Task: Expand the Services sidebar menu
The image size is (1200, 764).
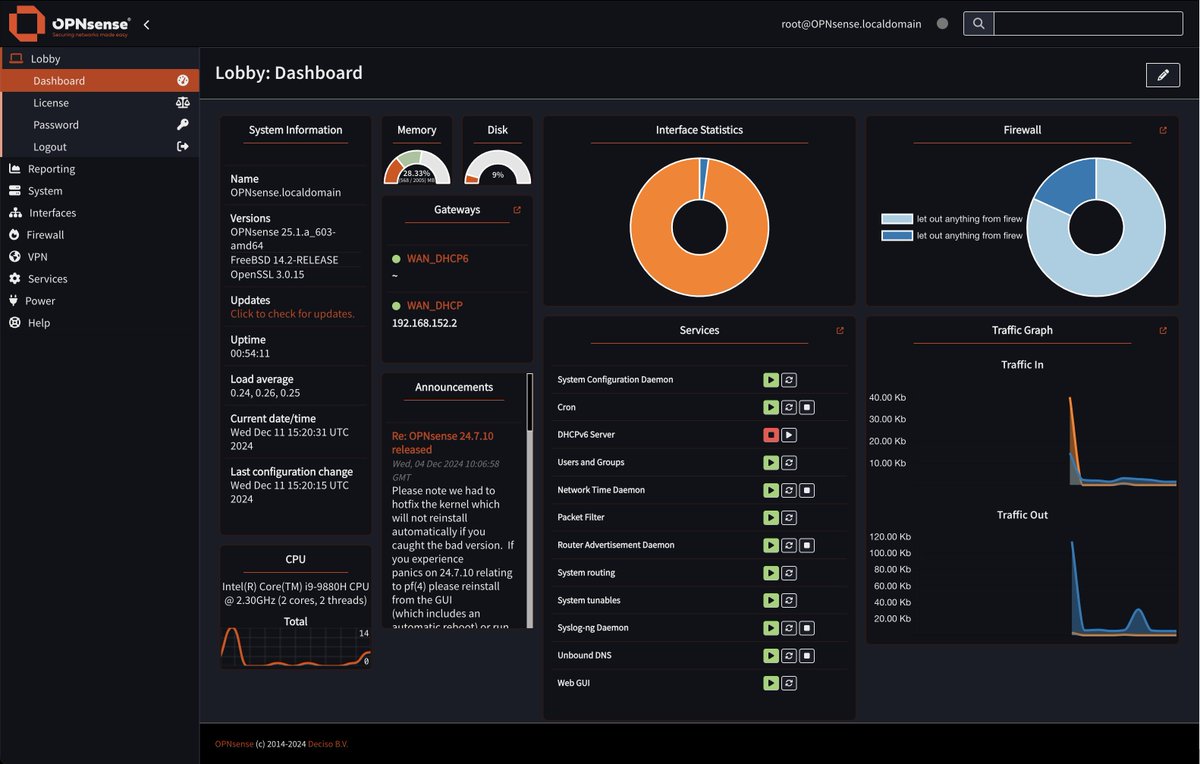Action: click(x=100, y=279)
